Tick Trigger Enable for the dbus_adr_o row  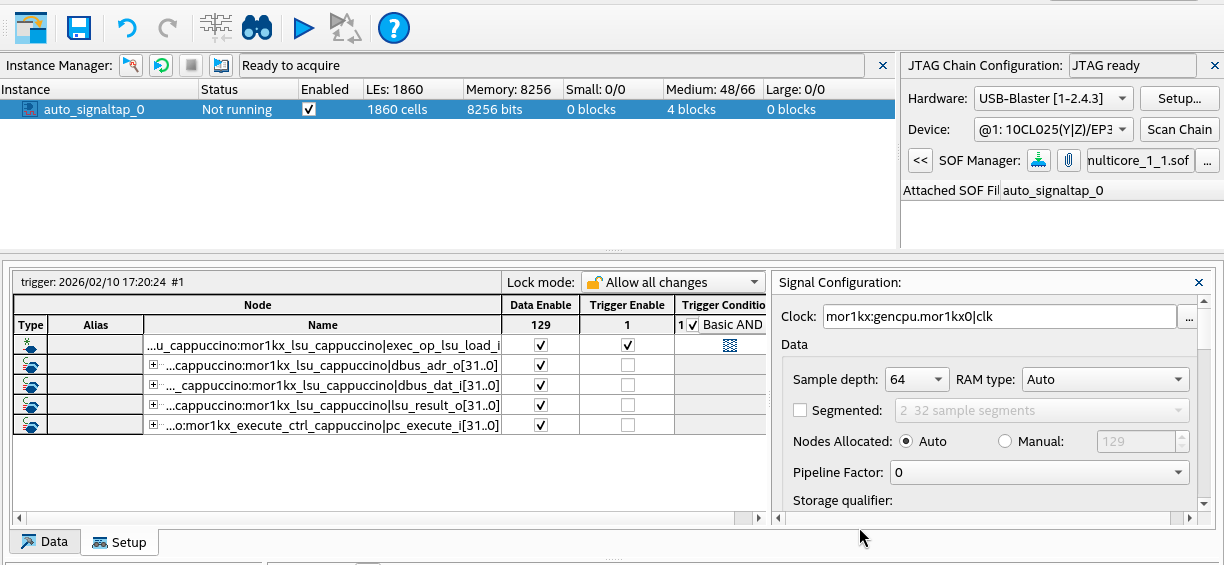click(627, 365)
